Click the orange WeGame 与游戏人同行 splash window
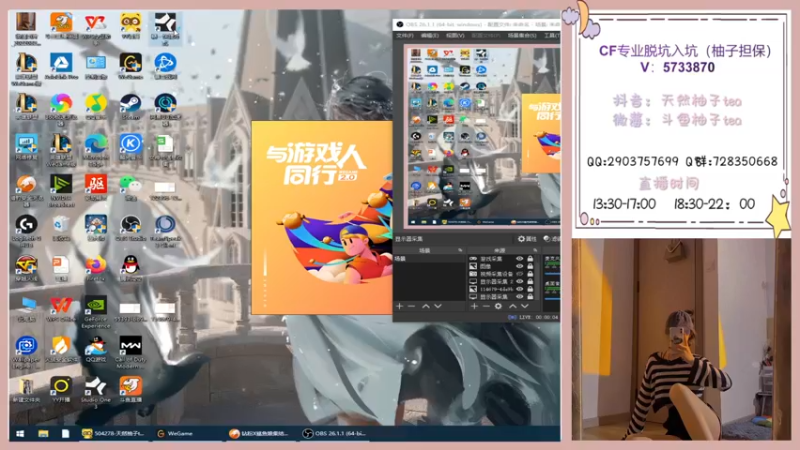Screen dimensions: 800x450 [322, 217]
